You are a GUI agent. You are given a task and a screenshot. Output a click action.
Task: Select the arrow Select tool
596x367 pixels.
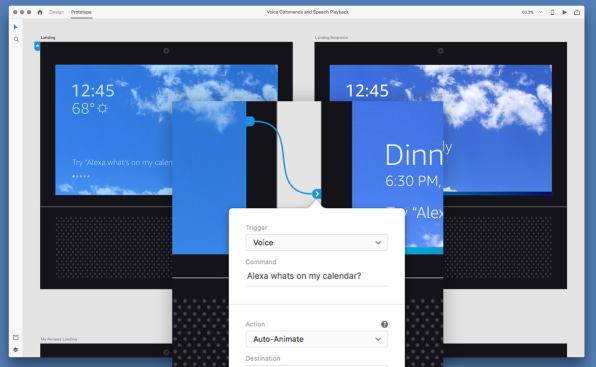click(16, 27)
